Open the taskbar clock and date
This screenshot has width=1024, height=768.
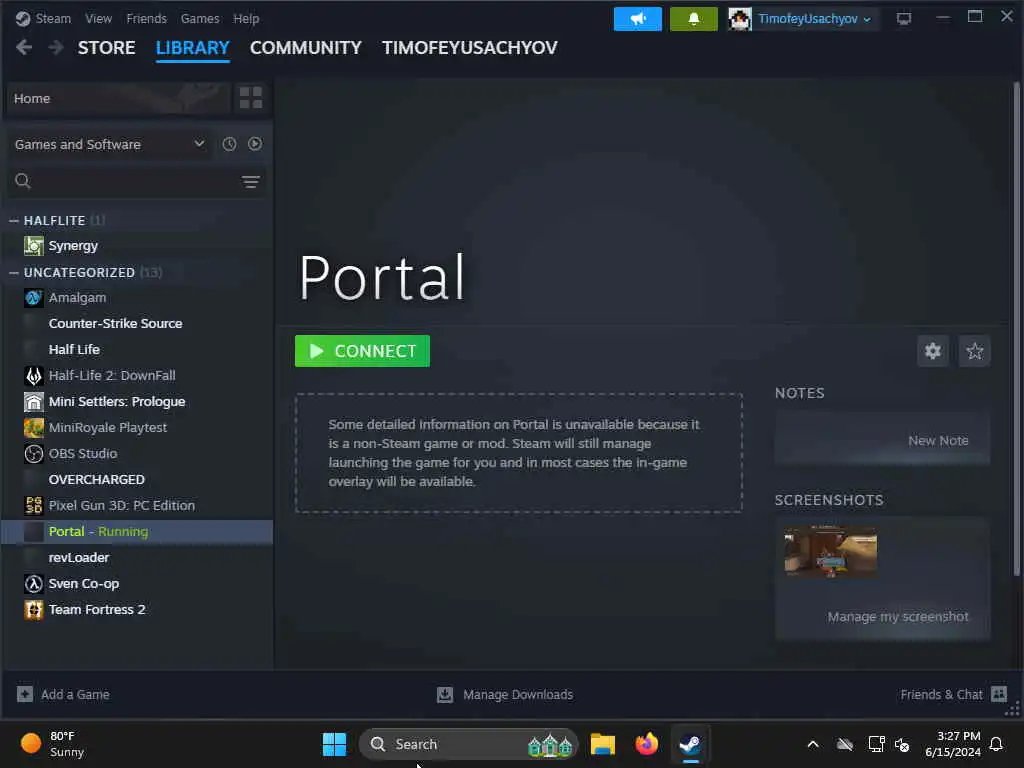(953, 744)
